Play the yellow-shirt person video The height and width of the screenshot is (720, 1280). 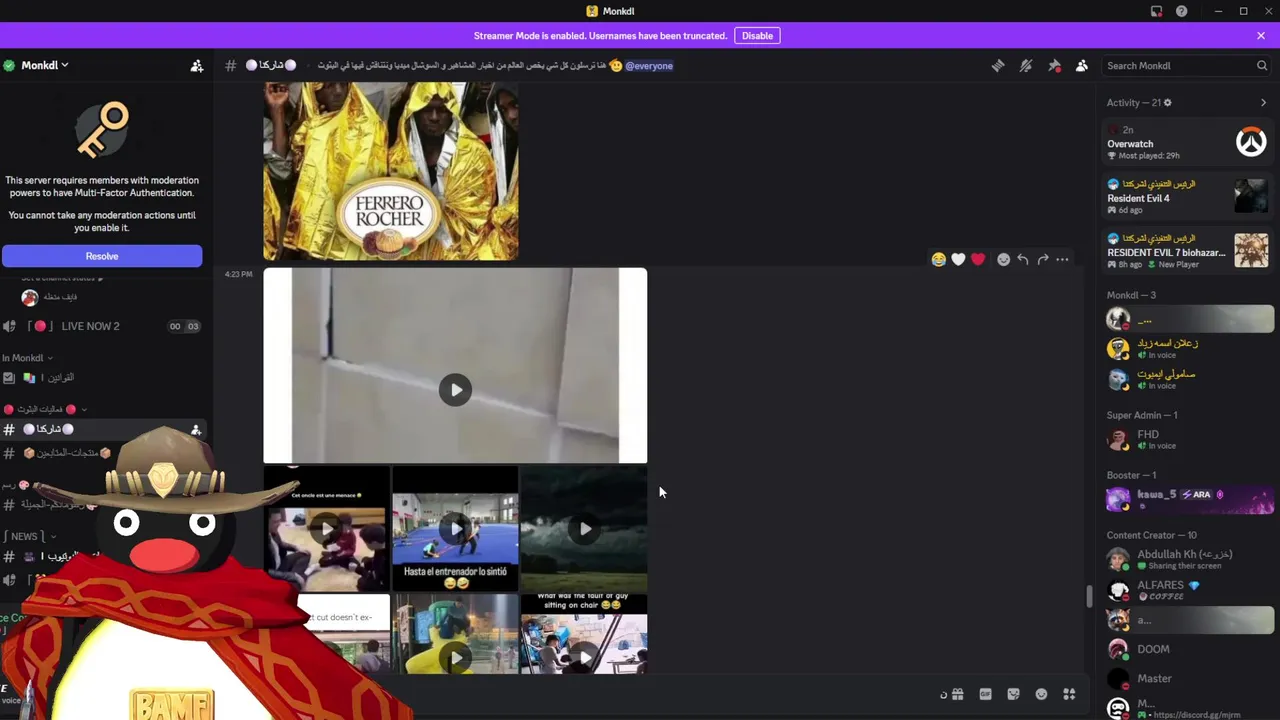pos(455,657)
